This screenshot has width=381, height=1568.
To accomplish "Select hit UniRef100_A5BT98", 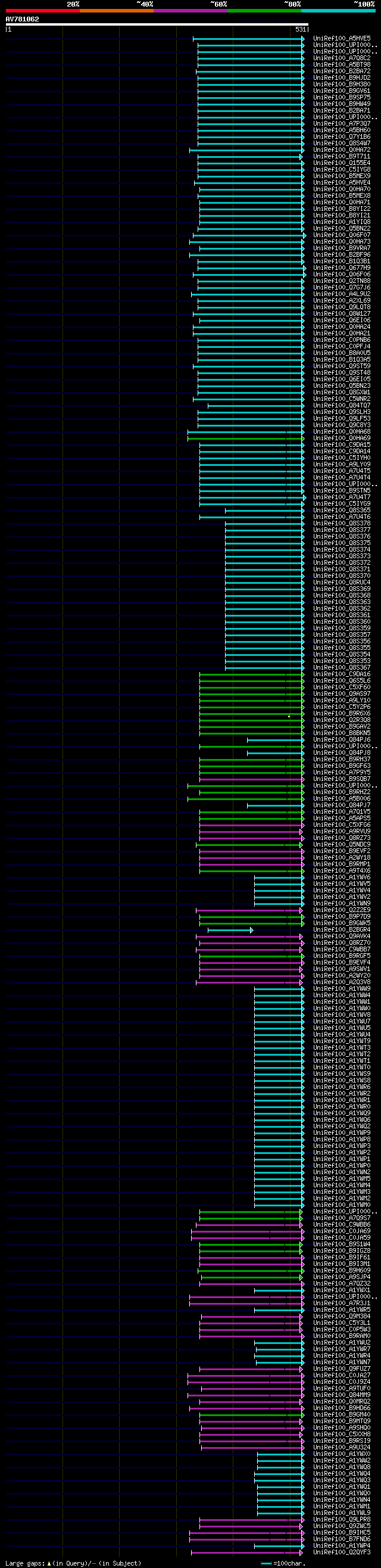I will pos(342,64).
